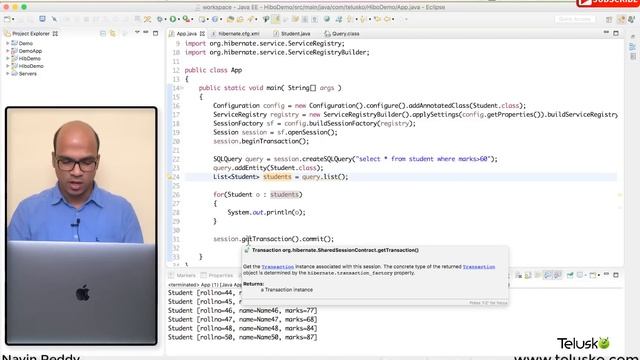Click the Quick Access search field

tap(575, 19)
